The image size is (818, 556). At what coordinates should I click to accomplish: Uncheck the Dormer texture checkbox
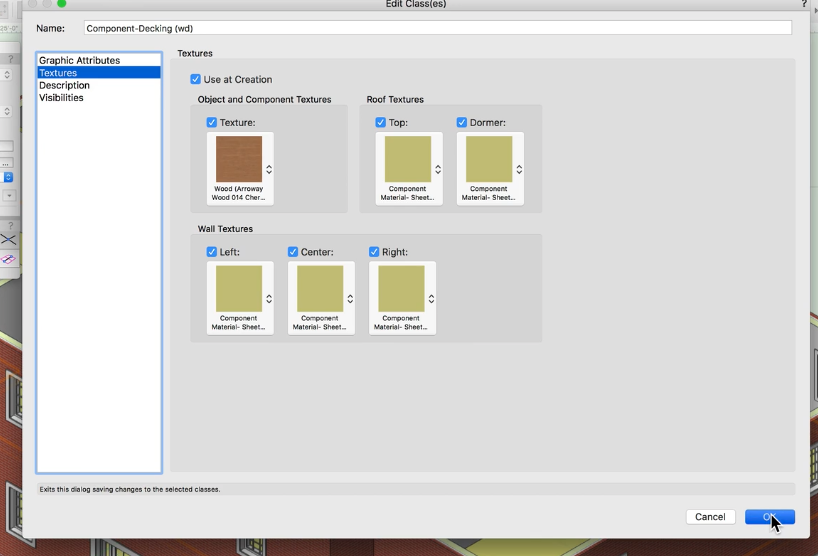[x=462, y=122]
